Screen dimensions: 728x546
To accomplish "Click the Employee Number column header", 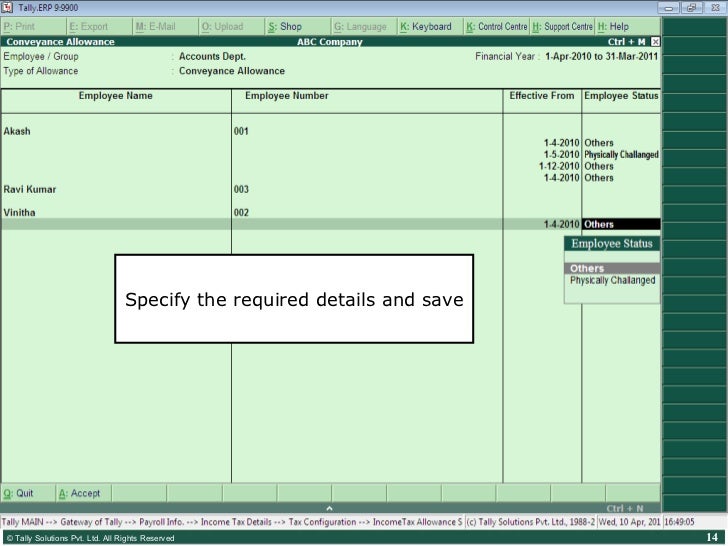I will [286, 96].
